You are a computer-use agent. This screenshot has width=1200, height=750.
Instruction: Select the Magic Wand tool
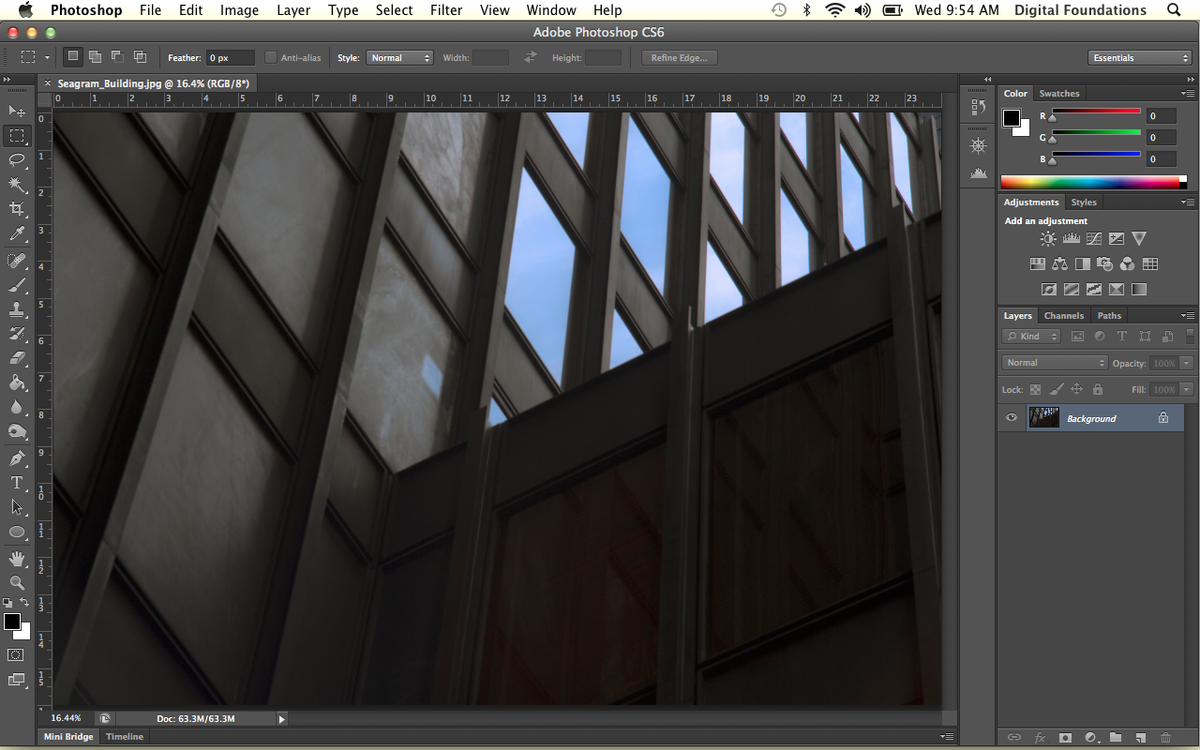pos(17,185)
